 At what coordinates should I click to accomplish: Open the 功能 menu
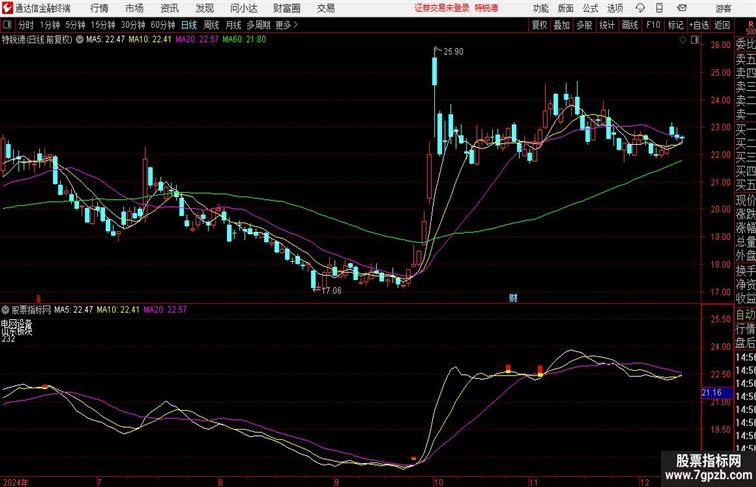click(541, 8)
